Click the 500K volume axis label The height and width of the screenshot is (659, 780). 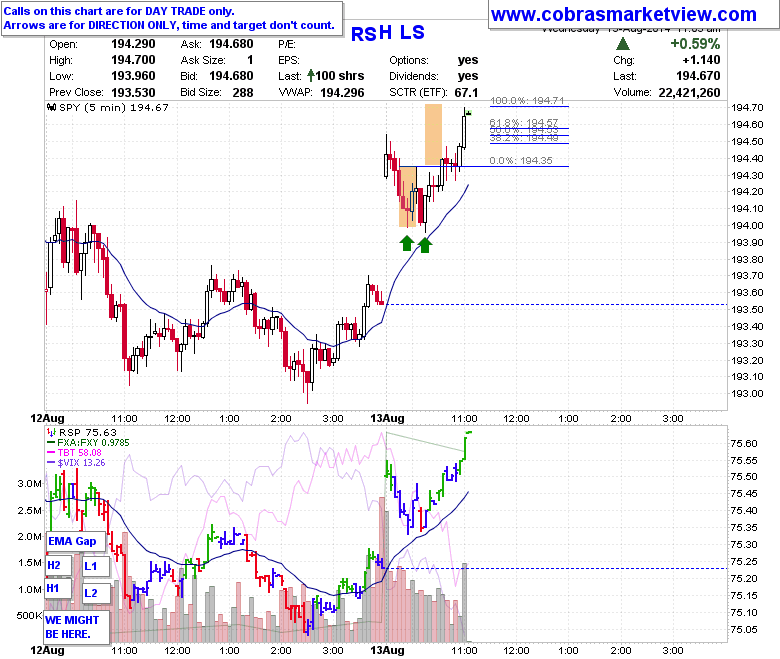[30, 616]
